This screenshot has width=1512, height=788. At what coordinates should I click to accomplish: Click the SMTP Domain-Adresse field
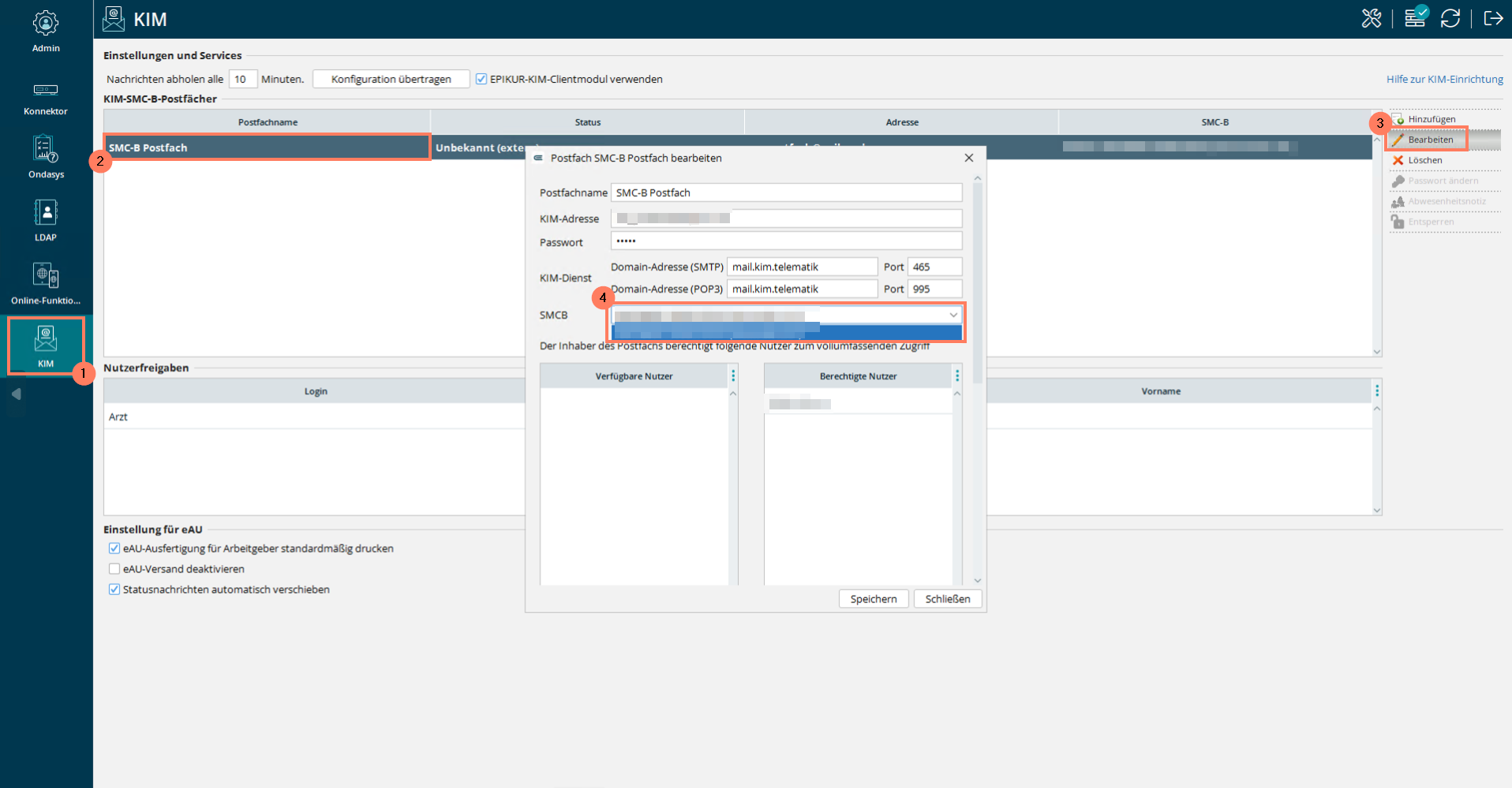[802, 267]
